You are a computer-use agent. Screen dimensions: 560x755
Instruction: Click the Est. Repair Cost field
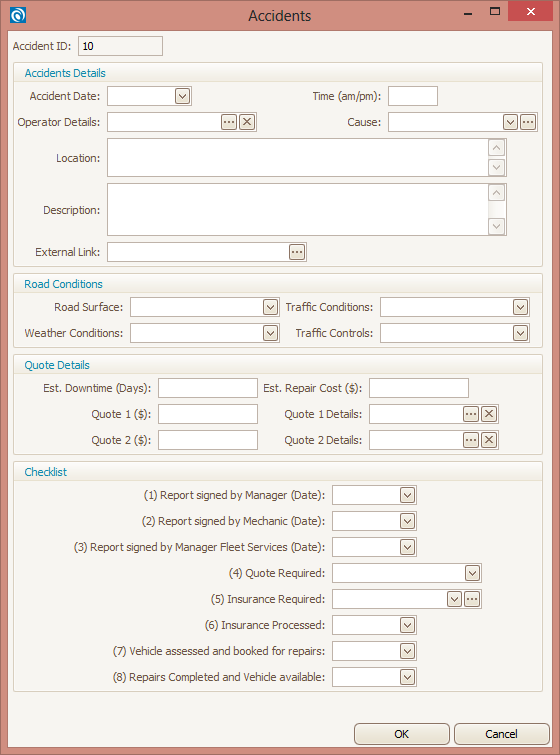[x=419, y=388]
